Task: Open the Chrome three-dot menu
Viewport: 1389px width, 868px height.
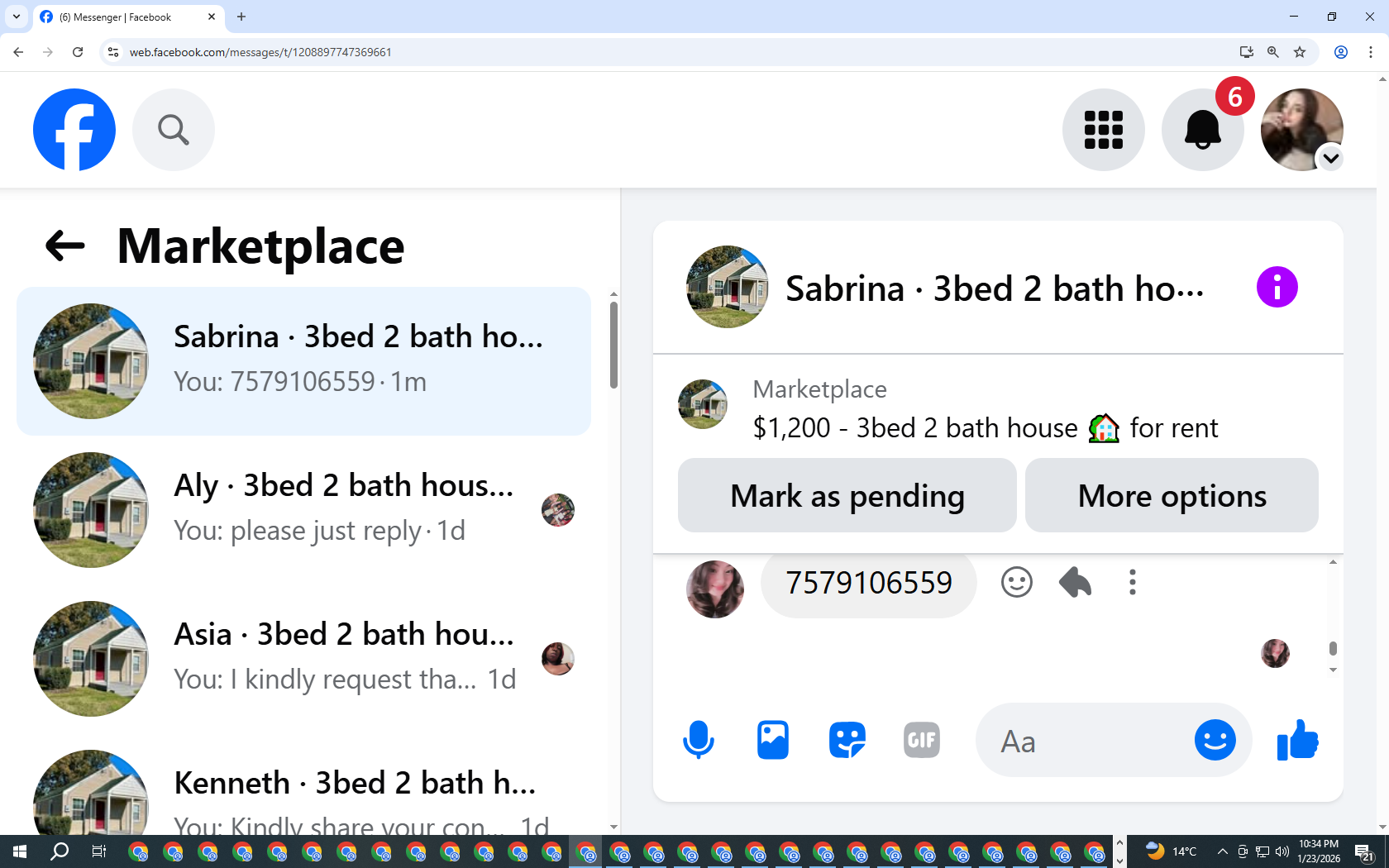Action: [1371, 52]
